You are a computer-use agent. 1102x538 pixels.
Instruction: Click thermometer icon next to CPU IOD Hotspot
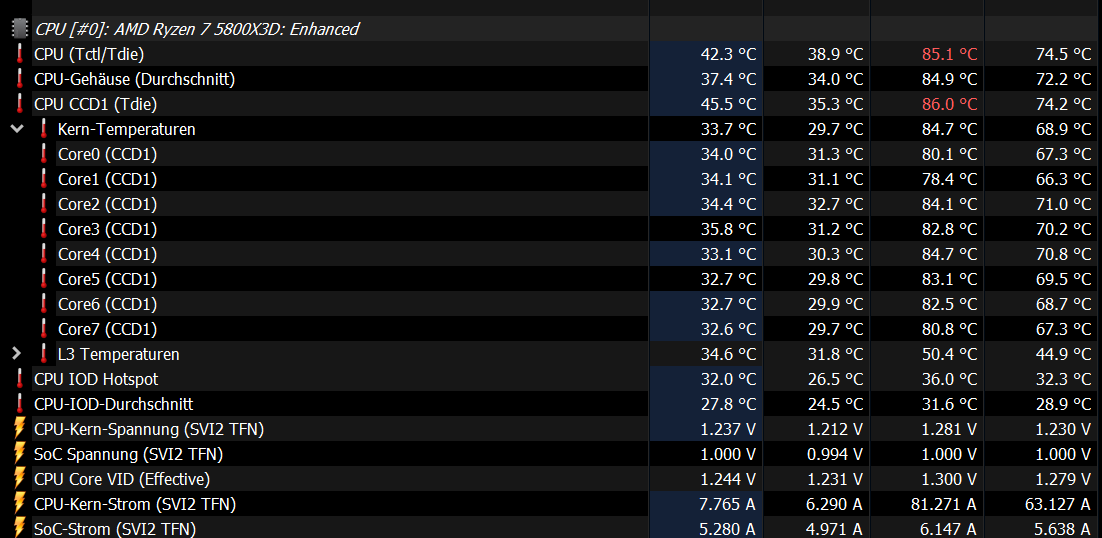20,379
